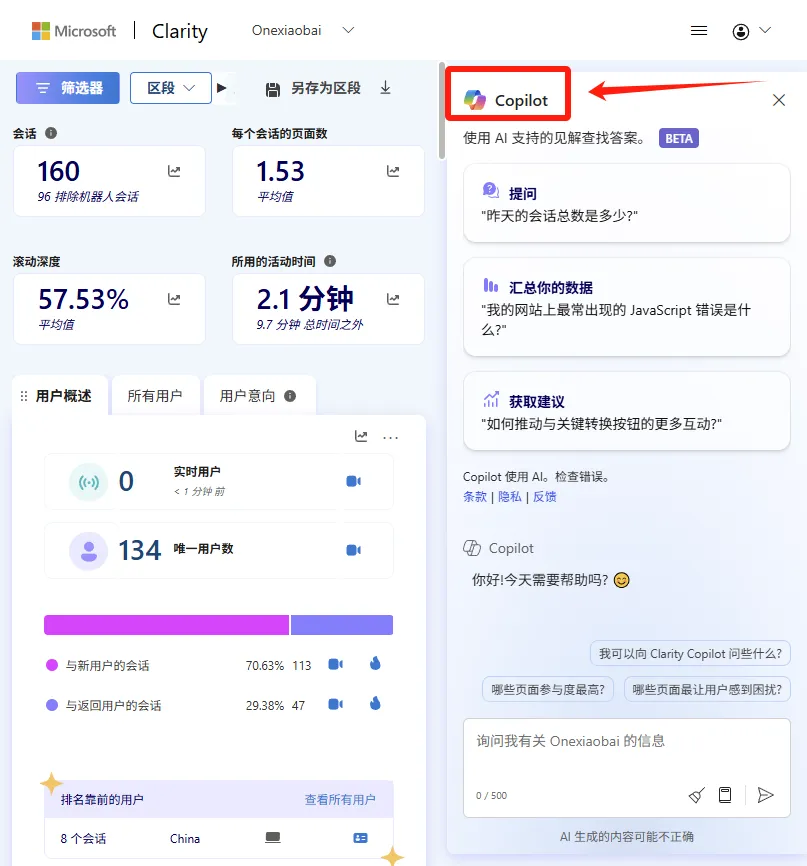The image size is (807, 866).
Task: Open the 筛选器 filter button
Action: tap(67, 88)
